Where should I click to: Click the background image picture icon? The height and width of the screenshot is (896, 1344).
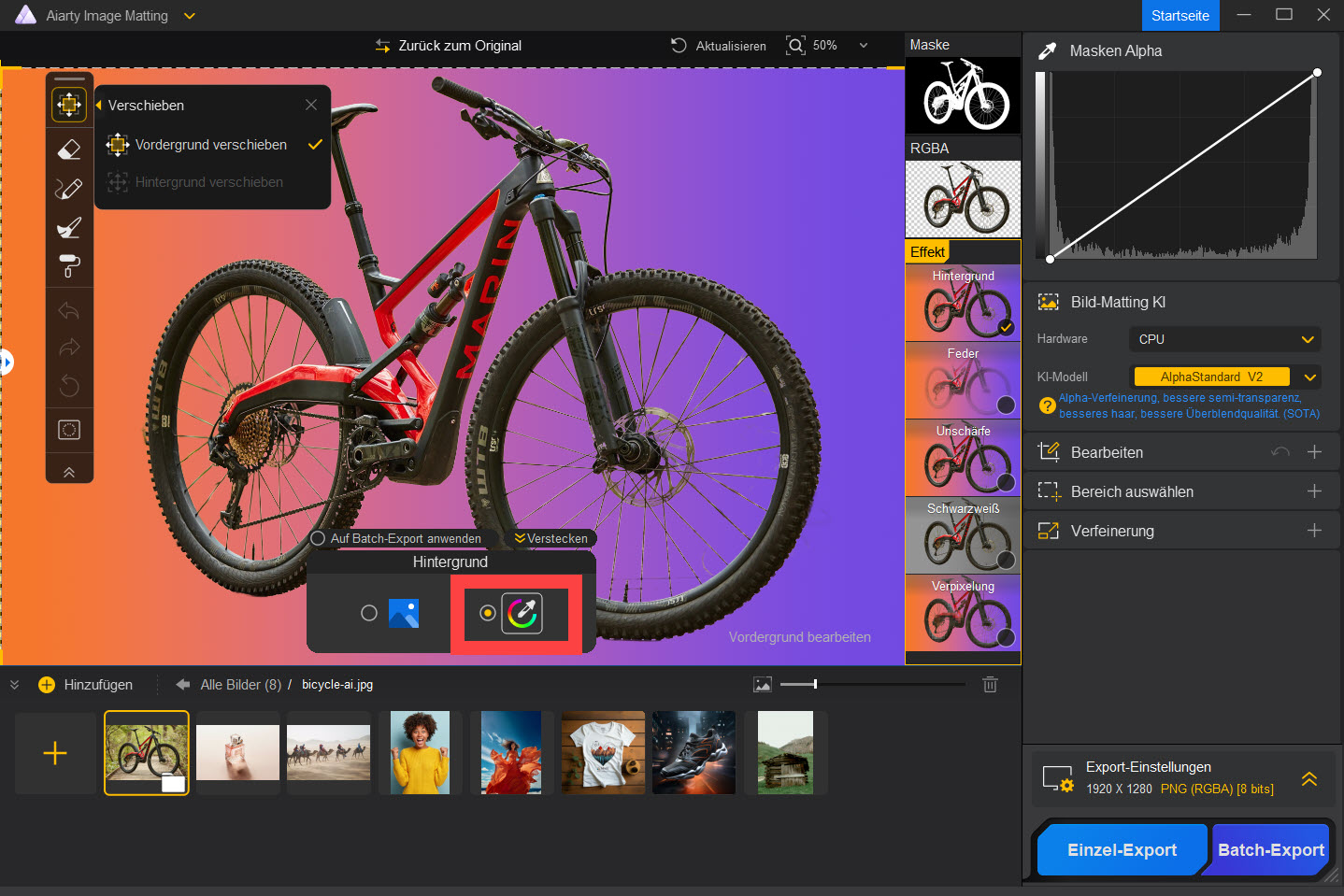[404, 613]
